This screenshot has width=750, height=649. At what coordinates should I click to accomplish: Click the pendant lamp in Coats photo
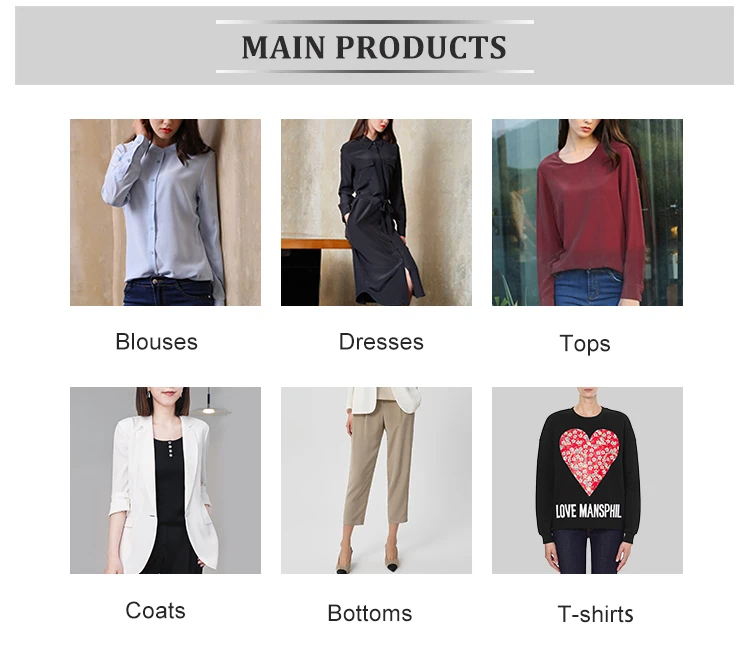coord(209,402)
